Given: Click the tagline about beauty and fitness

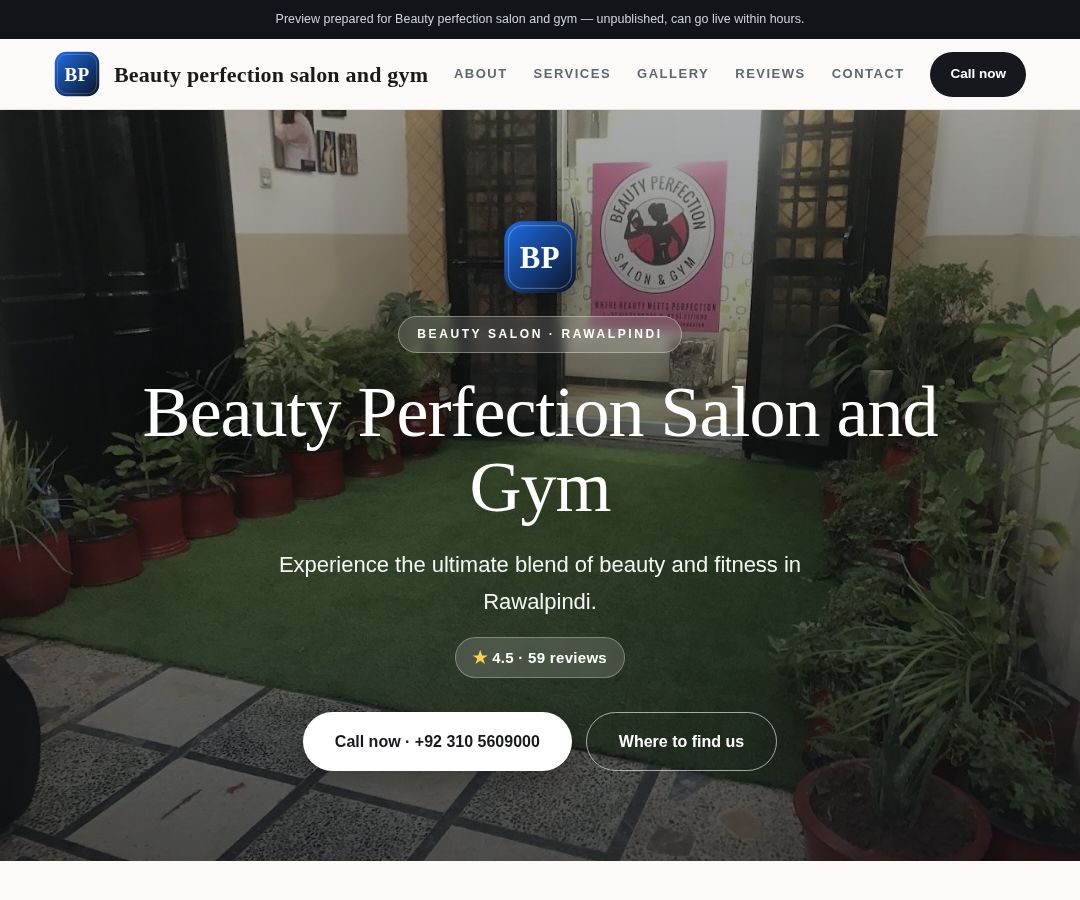Looking at the screenshot, I should click(x=540, y=583).
